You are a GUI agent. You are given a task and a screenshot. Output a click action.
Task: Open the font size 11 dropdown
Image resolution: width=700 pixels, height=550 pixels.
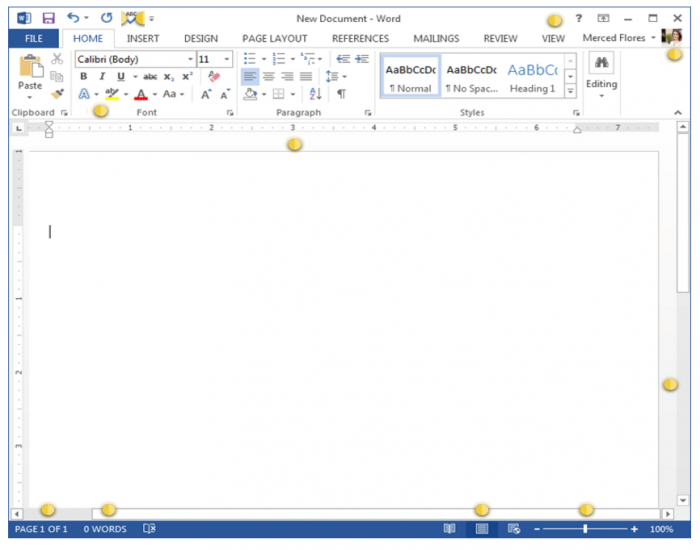coord(227,59)
